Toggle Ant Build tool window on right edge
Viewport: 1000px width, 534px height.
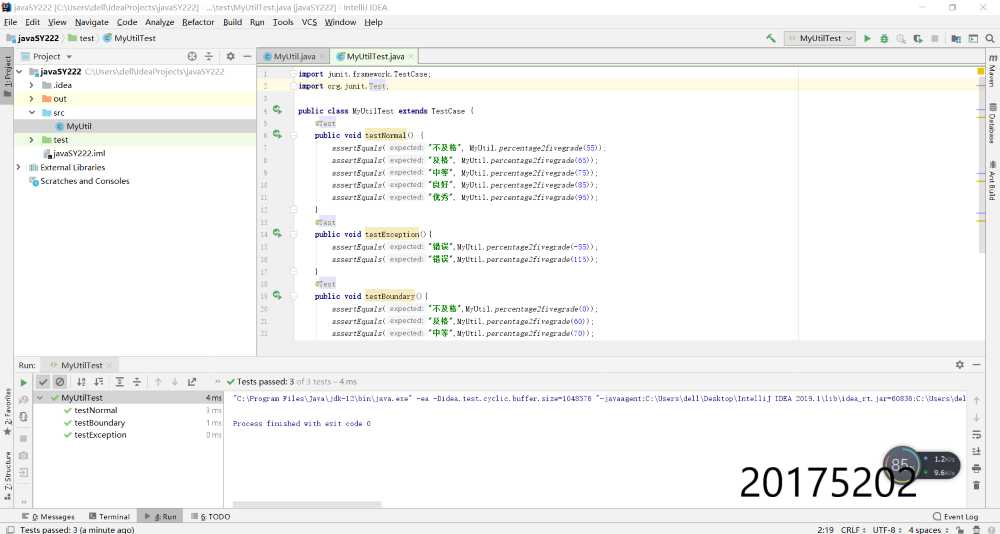tap(992, 181)
